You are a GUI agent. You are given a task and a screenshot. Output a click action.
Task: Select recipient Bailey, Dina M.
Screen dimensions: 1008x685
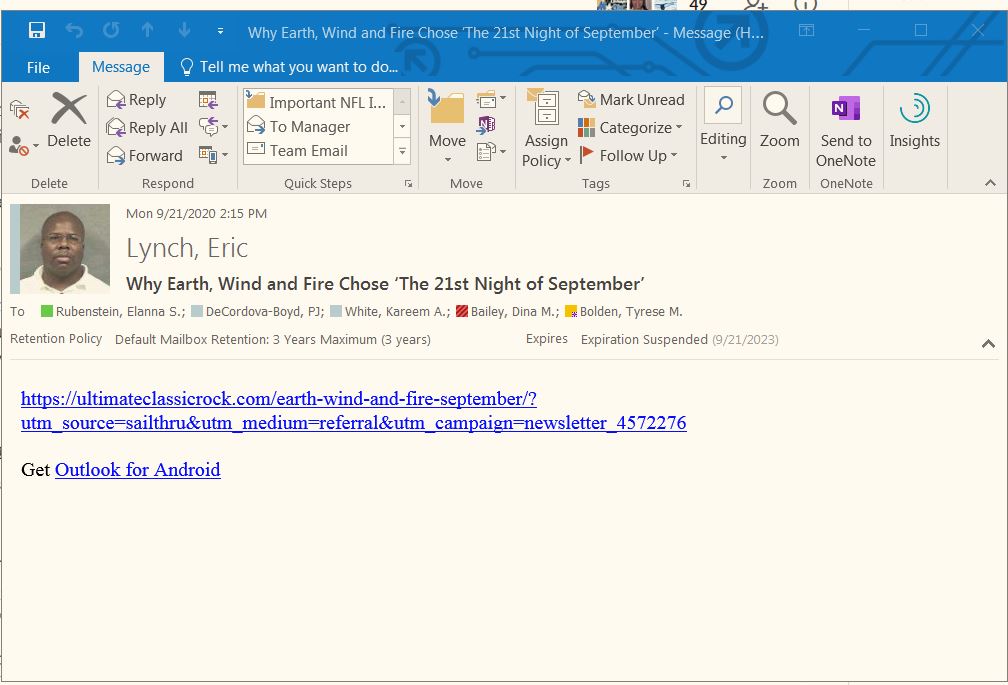(x=513, y=312)
